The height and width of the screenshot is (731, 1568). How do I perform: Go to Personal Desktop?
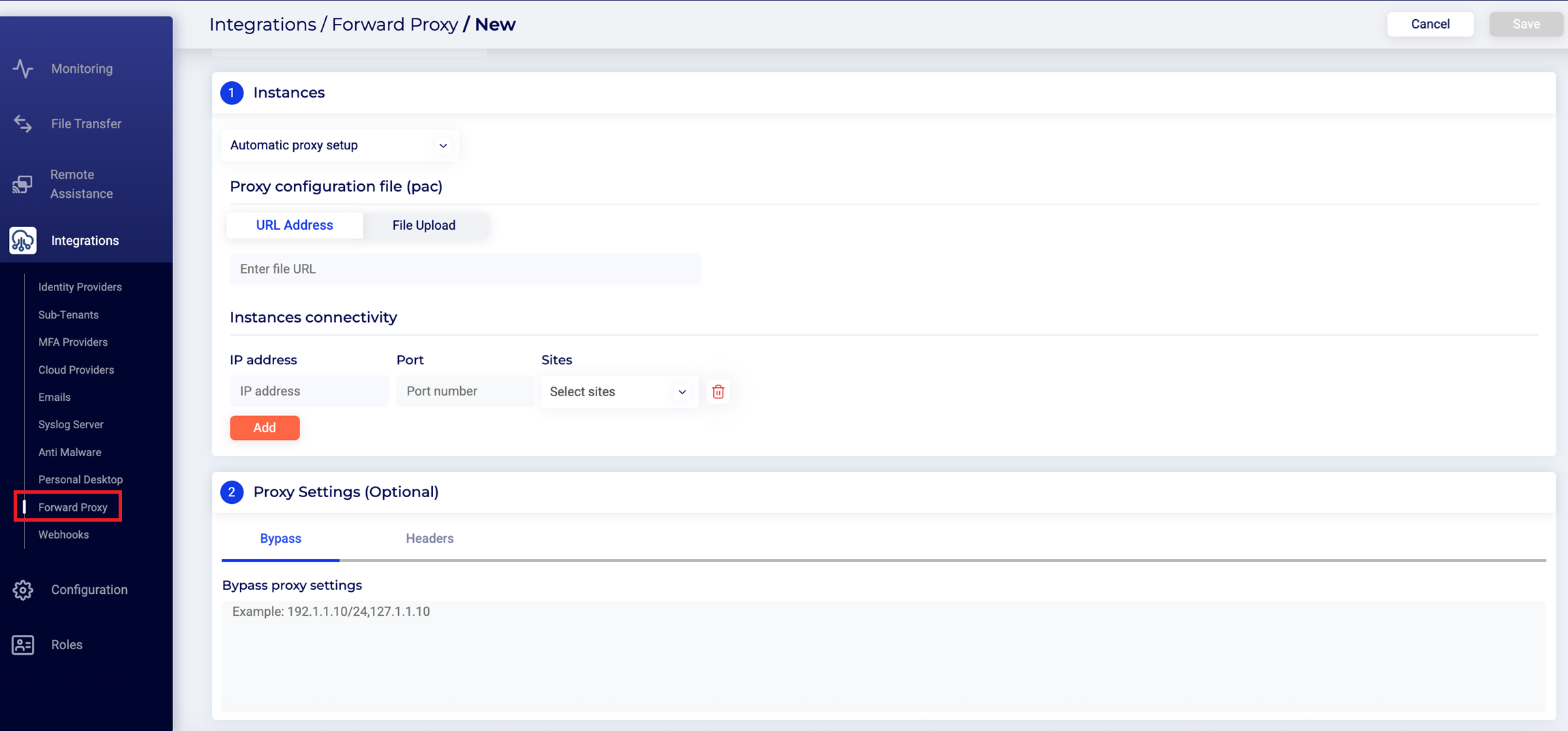[80, 479]
